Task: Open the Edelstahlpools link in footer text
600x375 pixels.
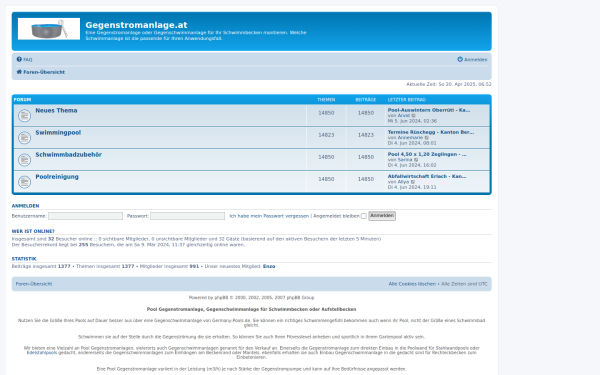Action: point(42,353)
